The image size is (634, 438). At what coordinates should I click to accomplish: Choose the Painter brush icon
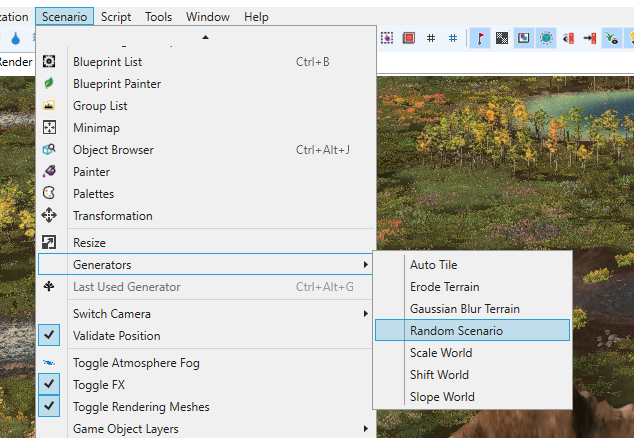point(49,171)
